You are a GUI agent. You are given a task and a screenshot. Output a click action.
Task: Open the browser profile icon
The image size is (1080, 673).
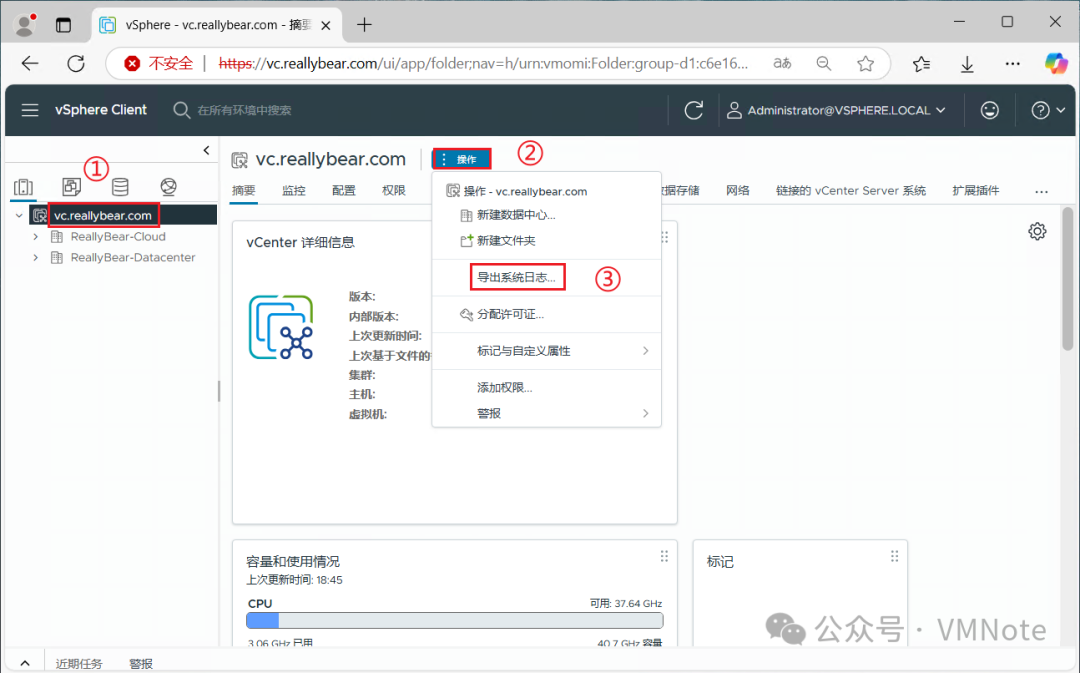[x=25, y=25]
